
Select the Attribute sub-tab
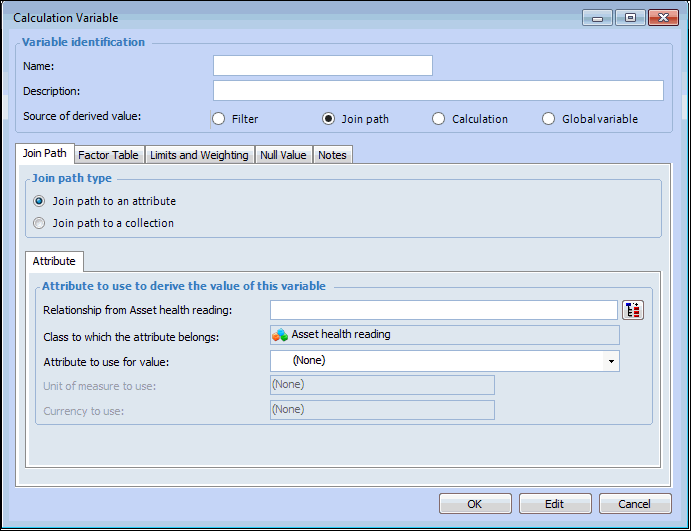54,261
